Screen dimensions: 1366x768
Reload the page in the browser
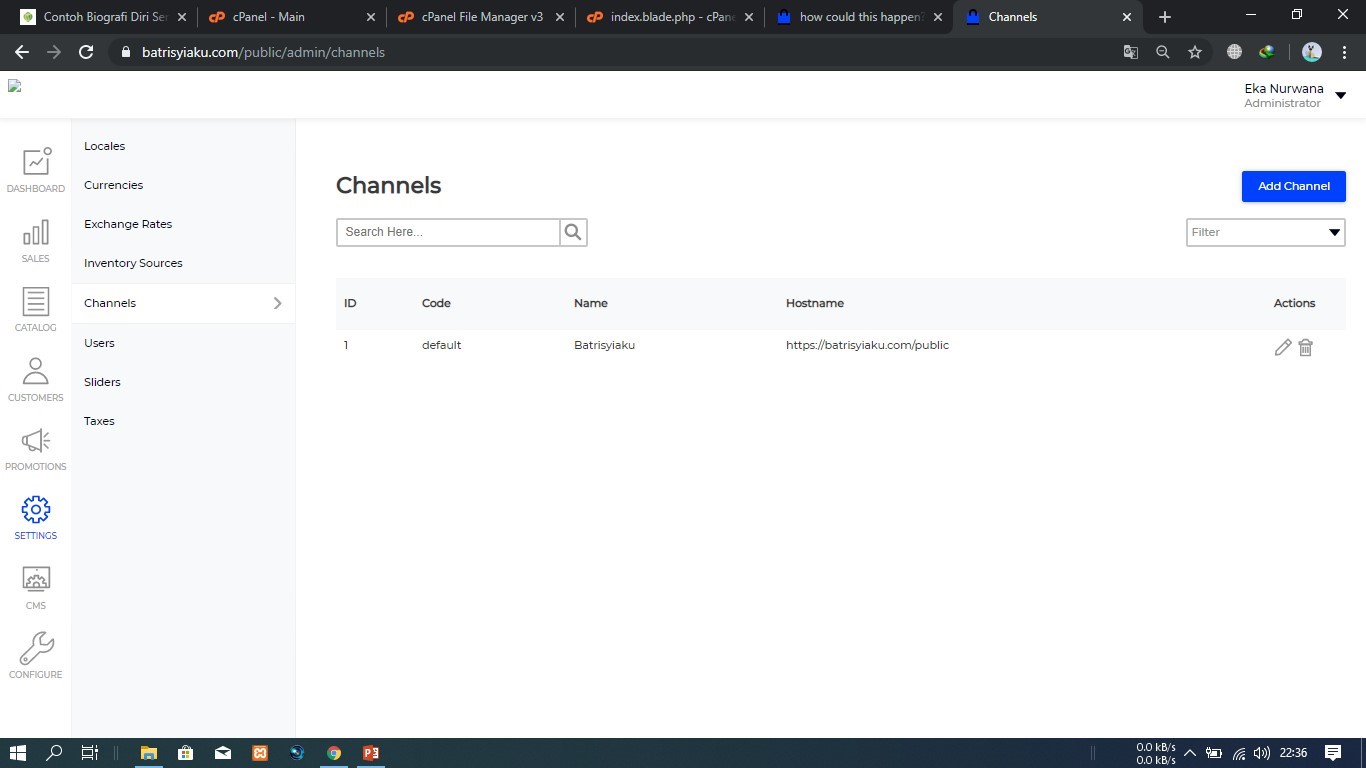pos(86,52)
